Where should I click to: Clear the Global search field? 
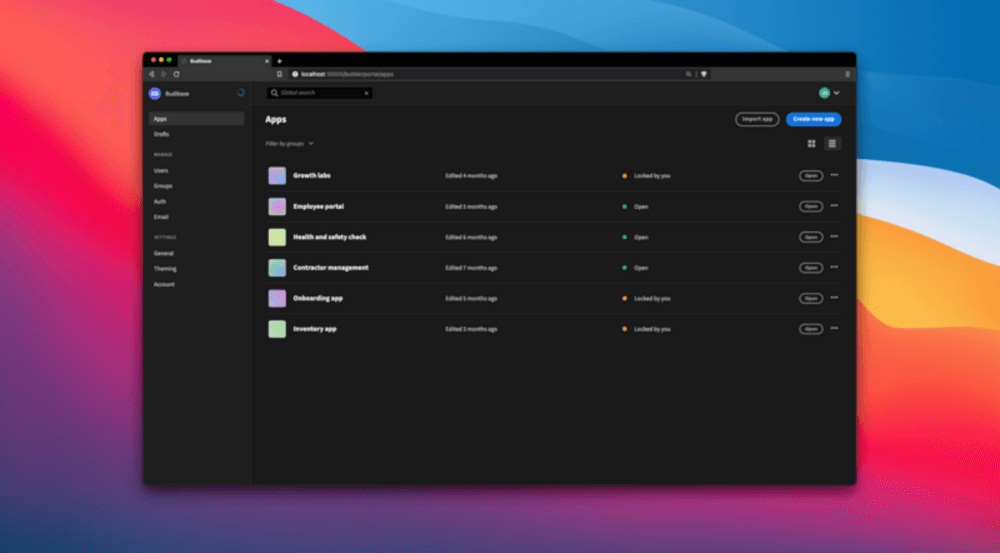pos(366,93)
